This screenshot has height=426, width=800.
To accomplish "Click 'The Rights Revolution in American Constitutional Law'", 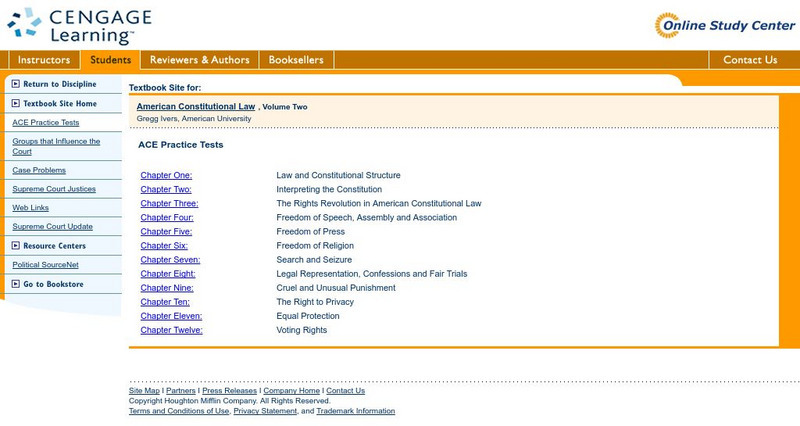I will tap(379, 203).
